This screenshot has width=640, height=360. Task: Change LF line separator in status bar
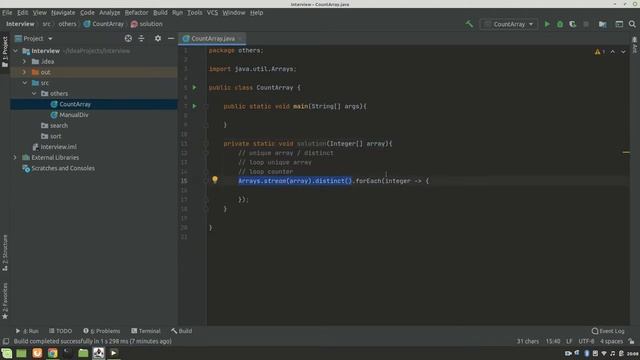pos(569,341)
